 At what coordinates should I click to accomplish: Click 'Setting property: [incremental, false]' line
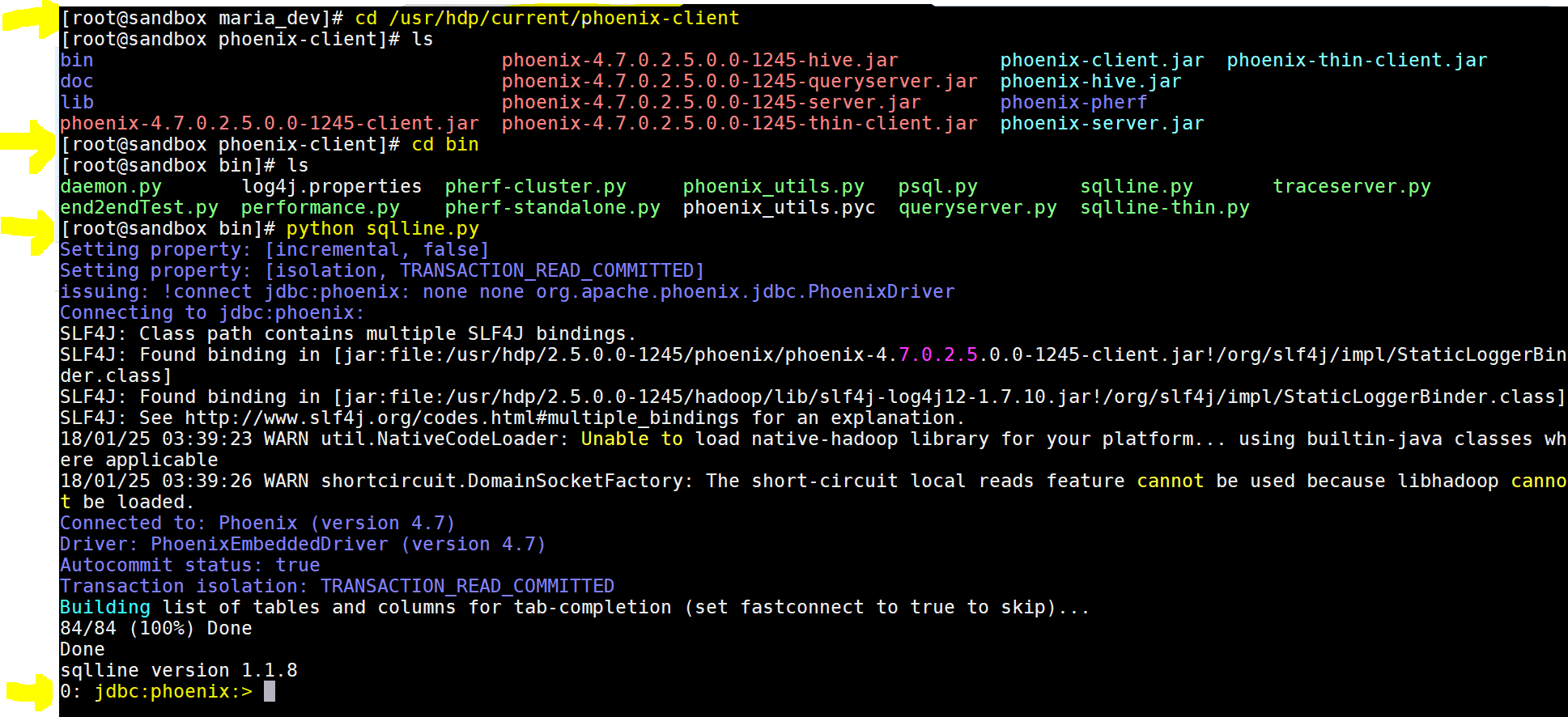275,250
